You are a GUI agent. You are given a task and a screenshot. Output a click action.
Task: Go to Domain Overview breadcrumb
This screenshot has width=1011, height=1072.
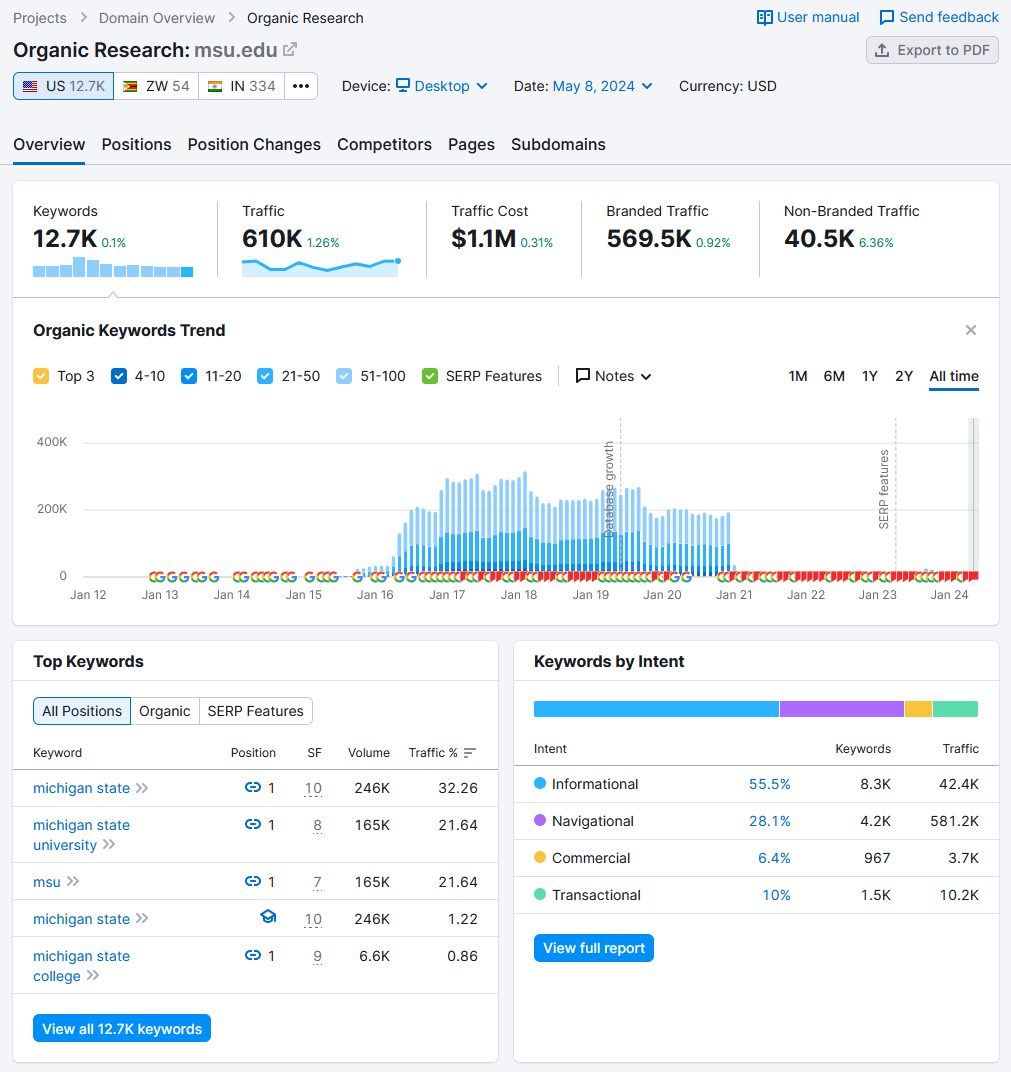(x=157, y=18)
